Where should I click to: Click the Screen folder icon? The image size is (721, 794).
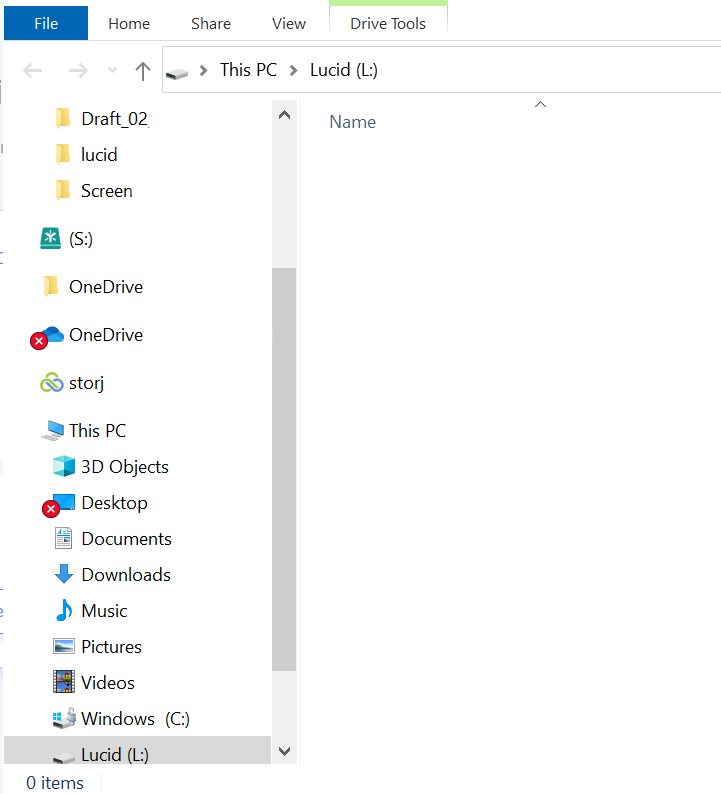coord(63,190)
